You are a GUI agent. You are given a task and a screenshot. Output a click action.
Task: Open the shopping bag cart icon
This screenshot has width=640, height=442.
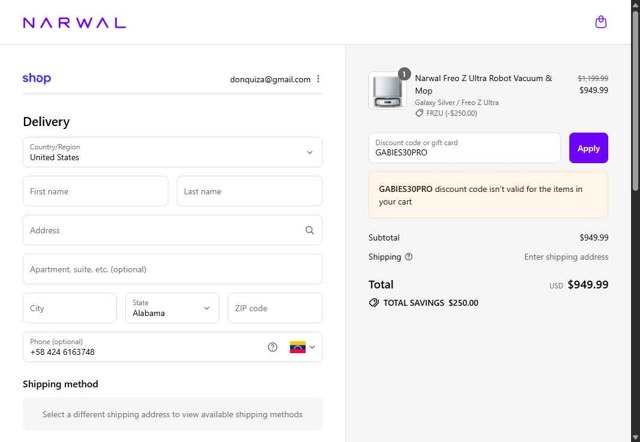click(x=600, y=22)
